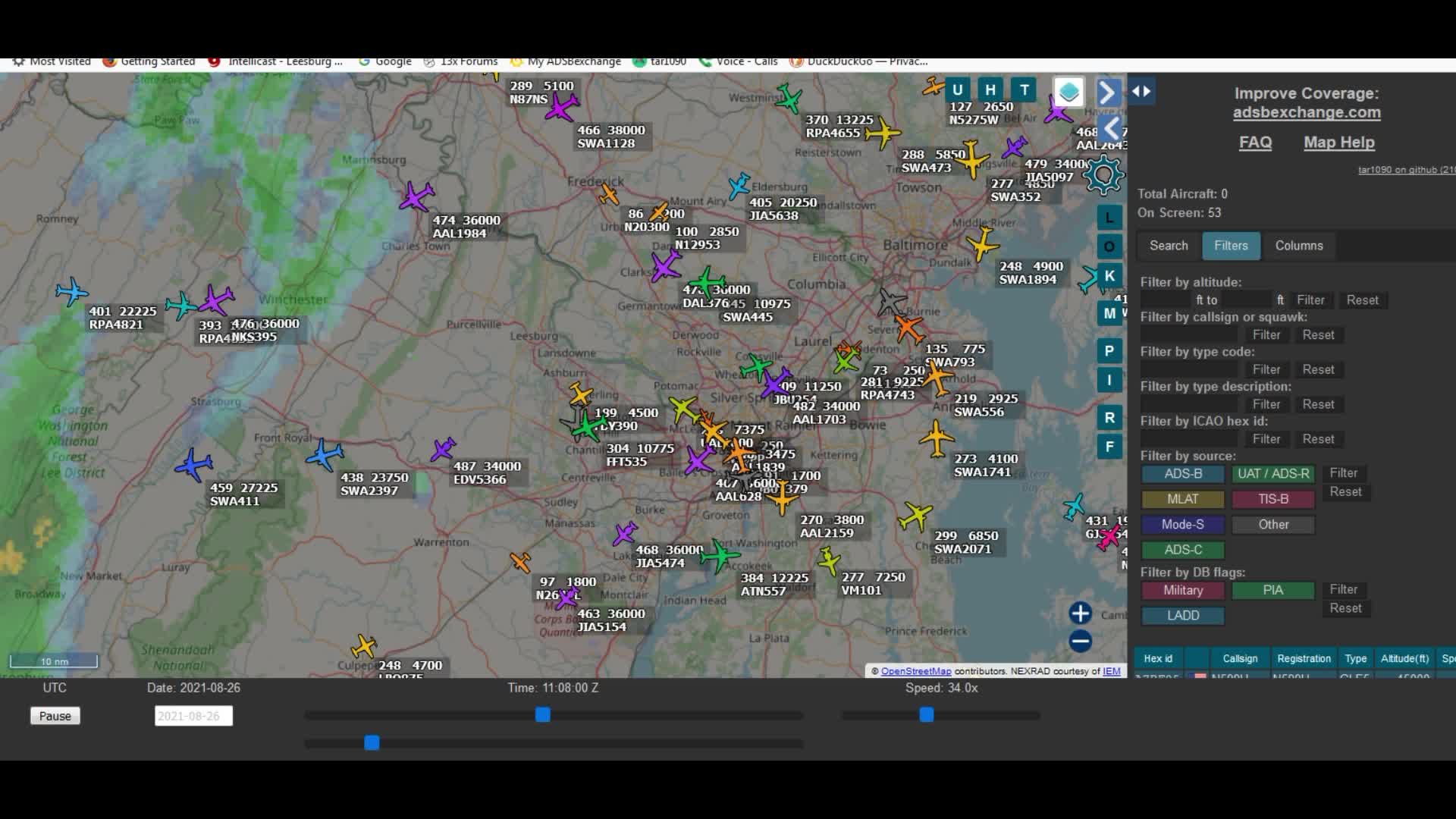Image resolution: width=1456 pixels, height=819 pixels.
Task: Zoom in the map with the plus button
Action: tap(1081, 613)
